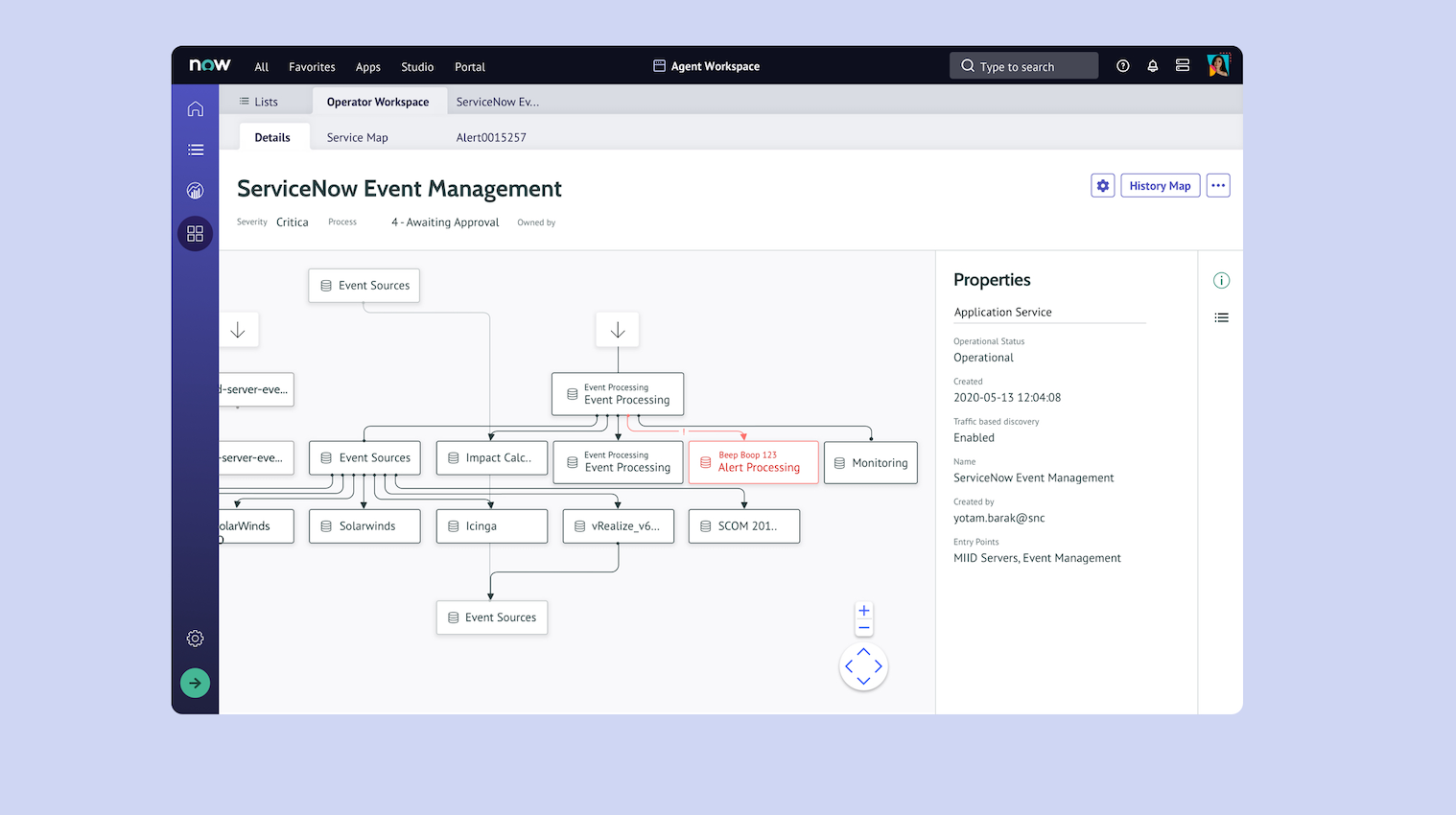Select the vRealize_v6... node
The image size is (1456, 815).
(x=619, y=526)
